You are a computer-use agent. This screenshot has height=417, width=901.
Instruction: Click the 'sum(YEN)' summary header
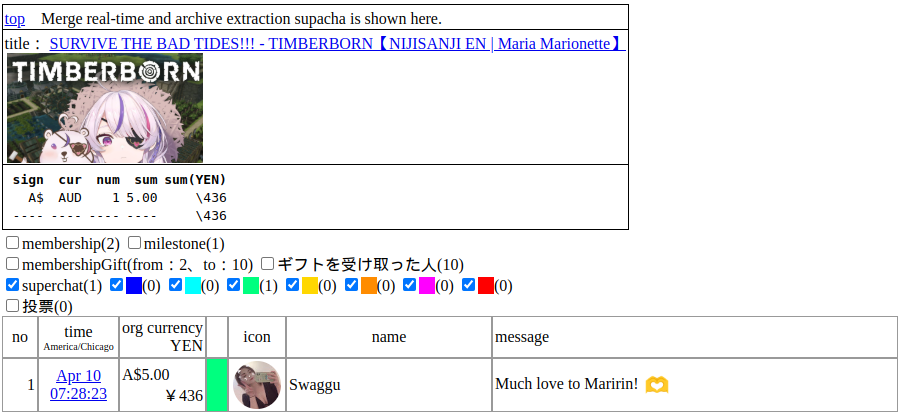pyautogui.click(x=195, y=180)
